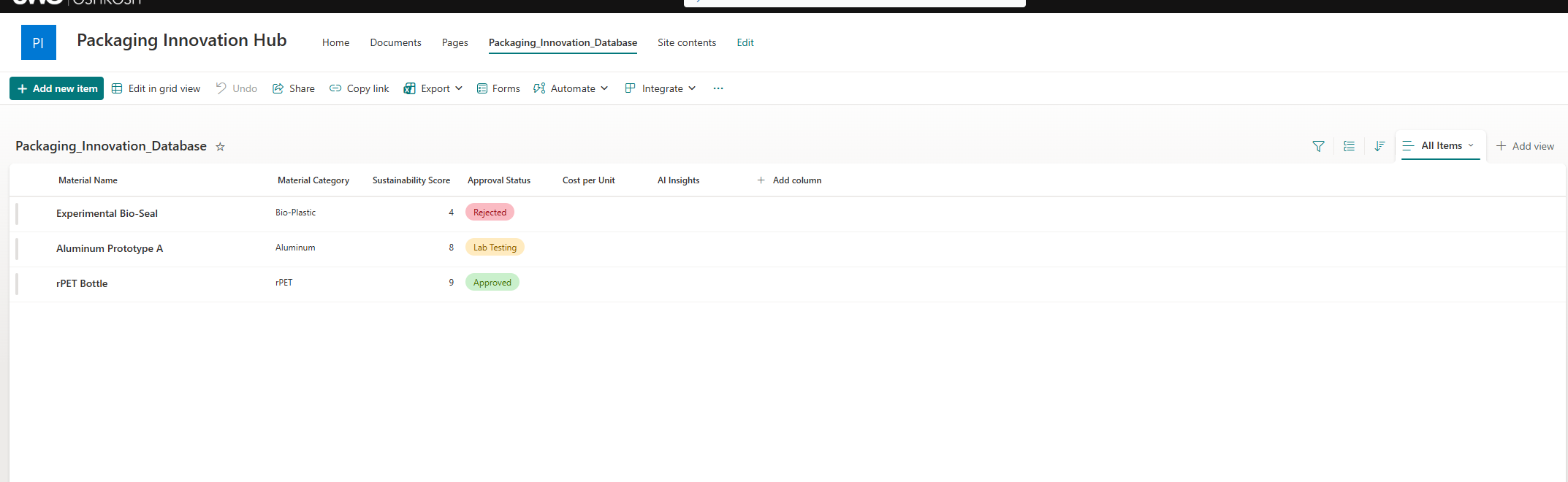Click sustainability score 4 cell
Viewport: 1568px width, 482px height.
coord(451,213)
